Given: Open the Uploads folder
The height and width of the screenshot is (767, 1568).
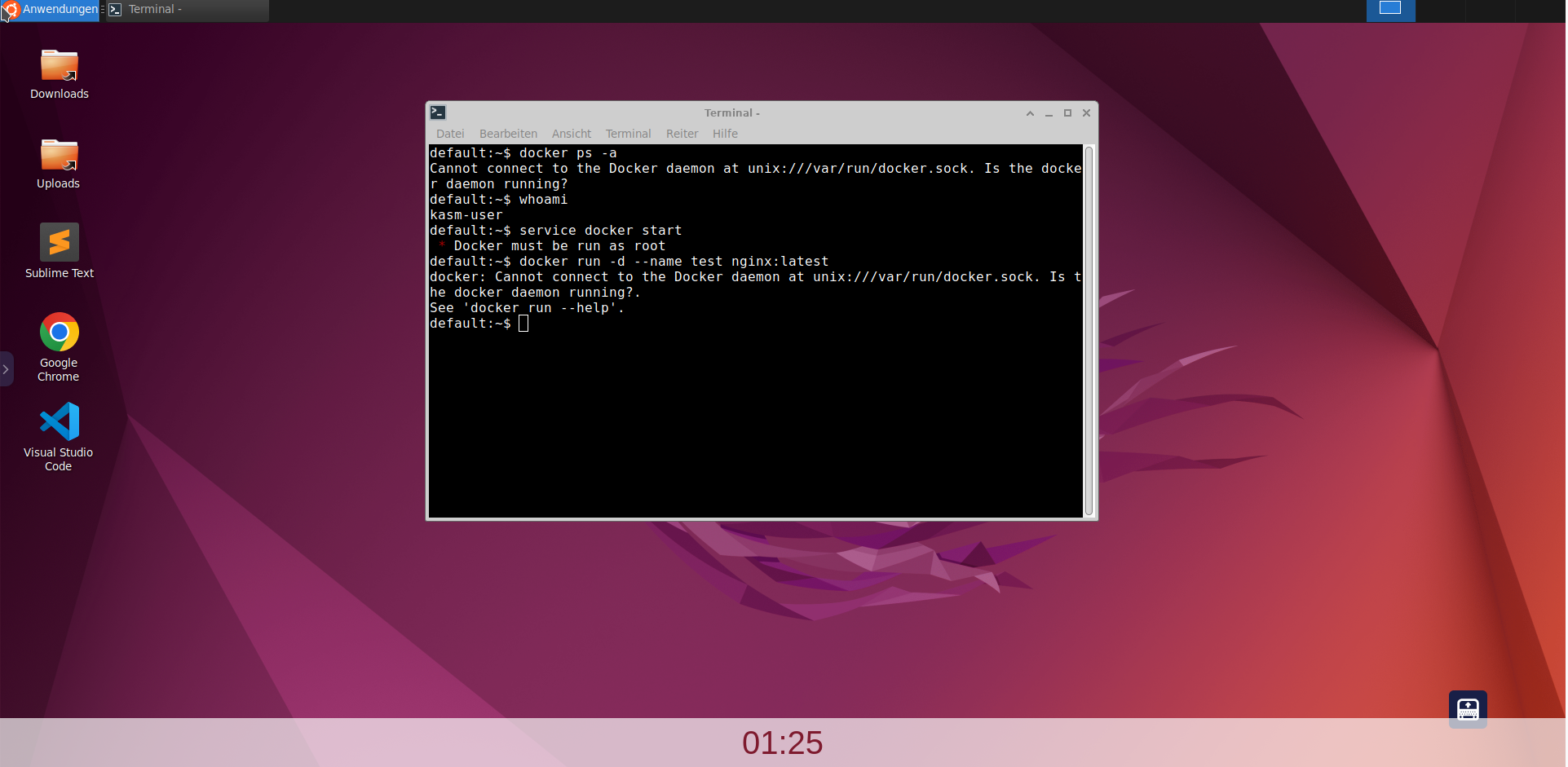Looking at the screenshot, I should pyautogui.click(x=58, y=153).
